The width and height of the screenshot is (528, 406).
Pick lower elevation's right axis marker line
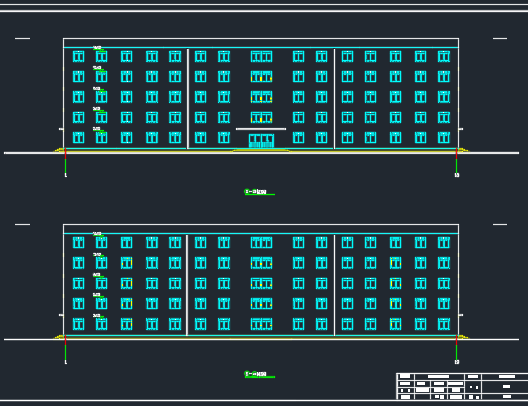tap(457, 348)
